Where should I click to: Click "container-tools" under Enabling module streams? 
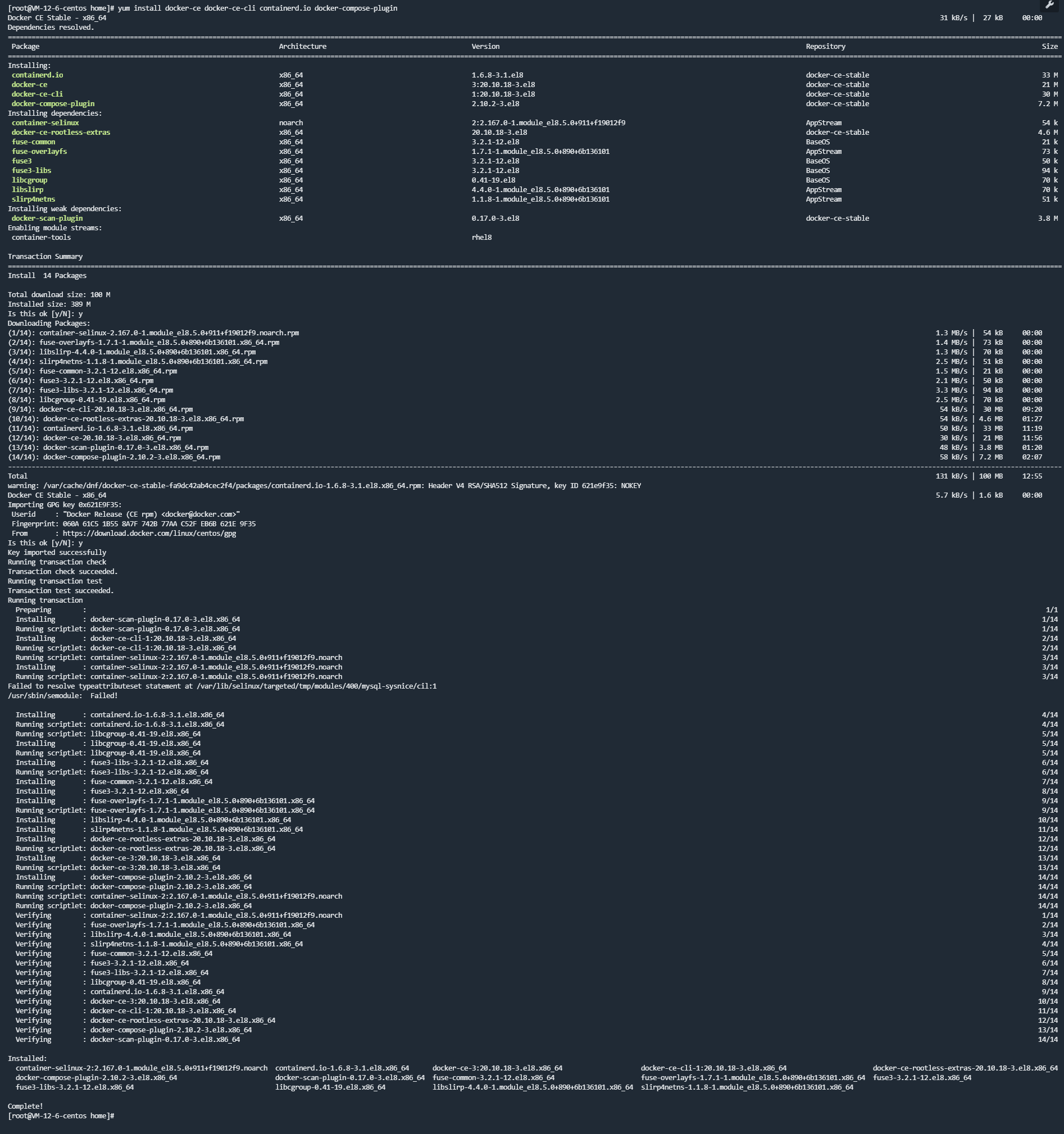[41, 238]
